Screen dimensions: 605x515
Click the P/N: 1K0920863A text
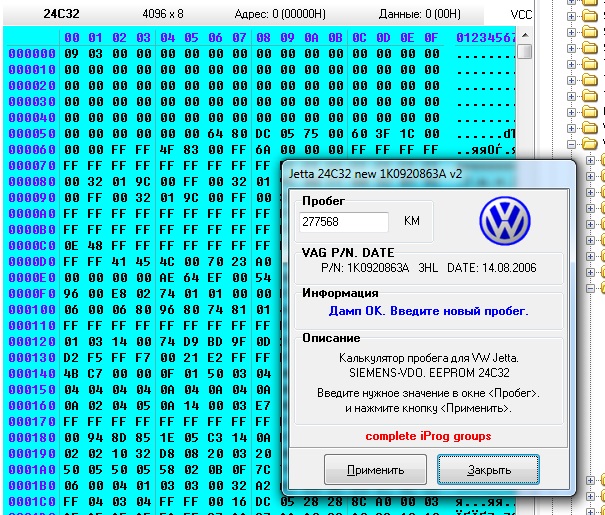coord(365,268)
